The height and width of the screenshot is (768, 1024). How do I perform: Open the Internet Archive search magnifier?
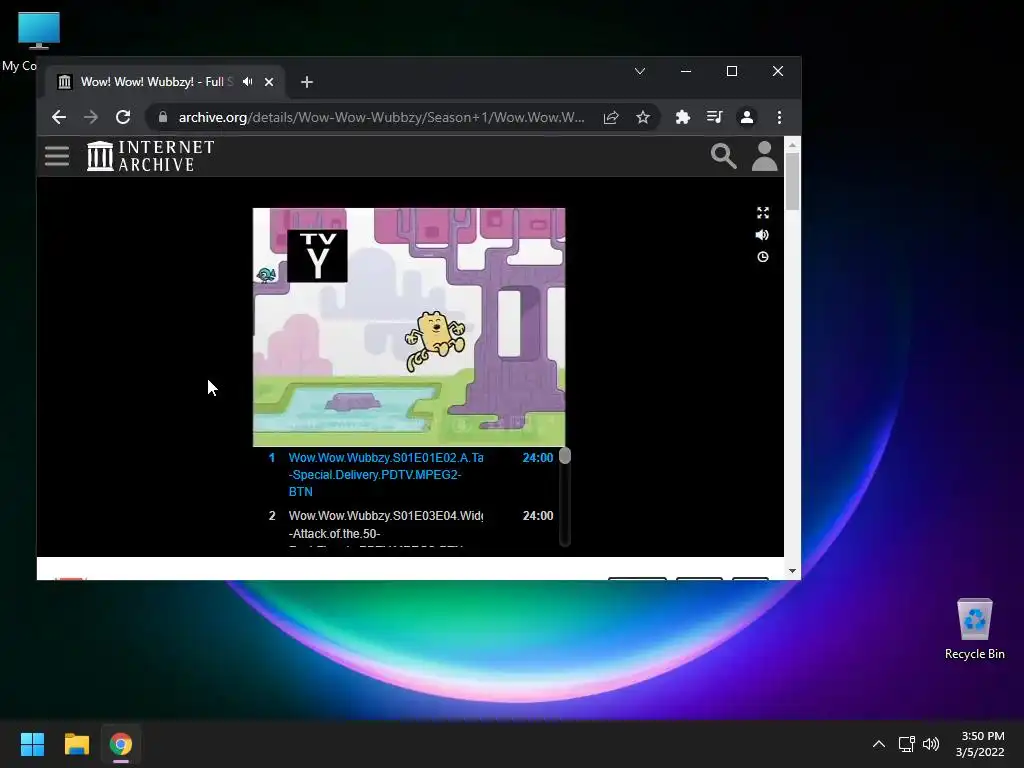point(724,156)
